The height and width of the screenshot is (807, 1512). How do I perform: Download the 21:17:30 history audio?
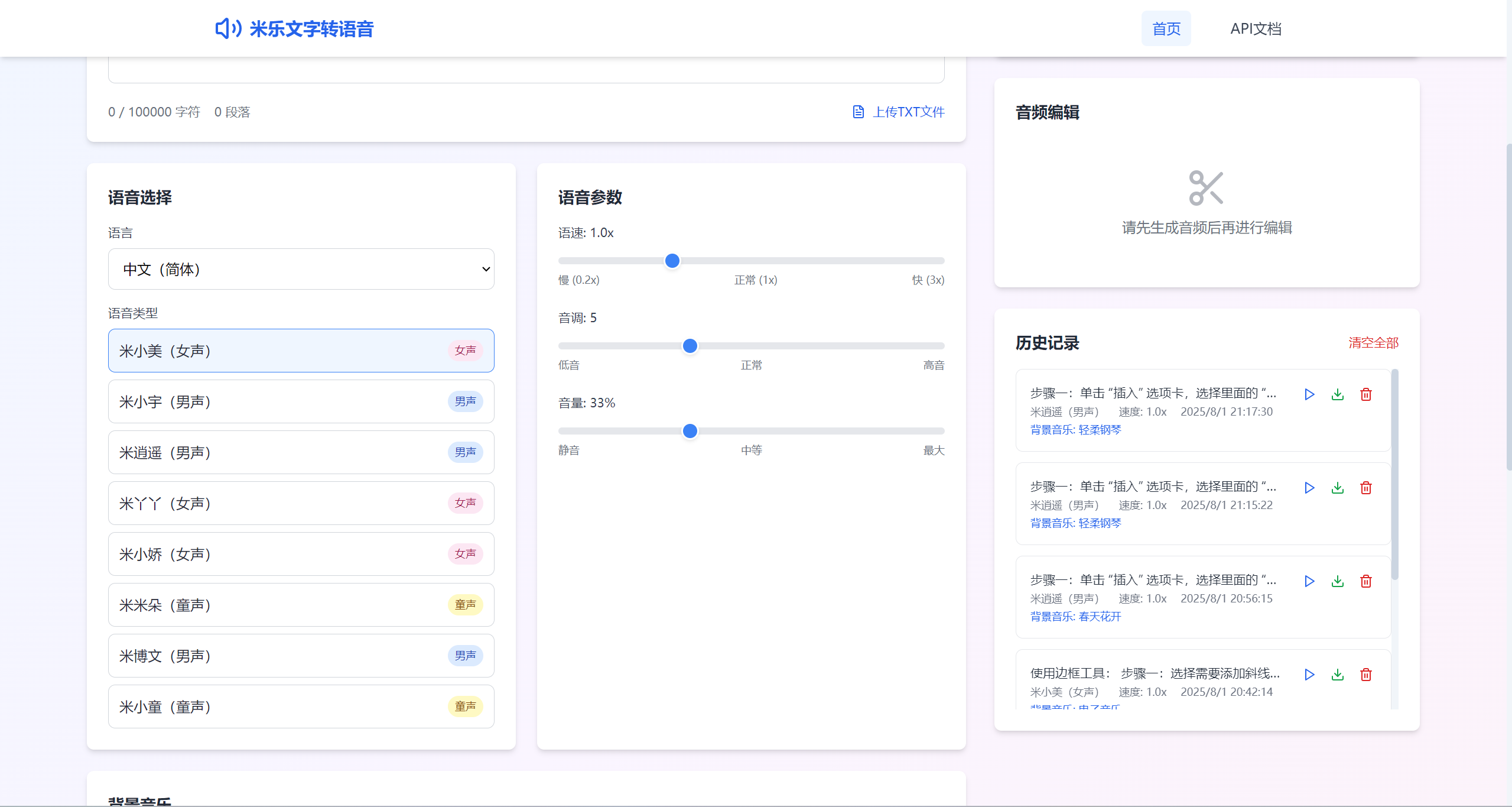coord(1338,394)
